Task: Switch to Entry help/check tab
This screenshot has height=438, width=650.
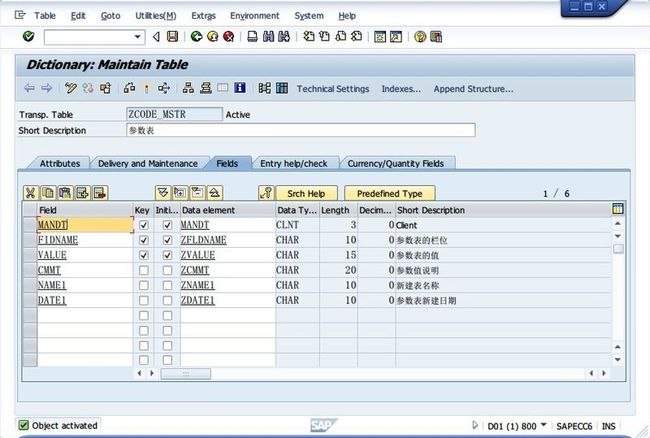Action: point(293,163)
